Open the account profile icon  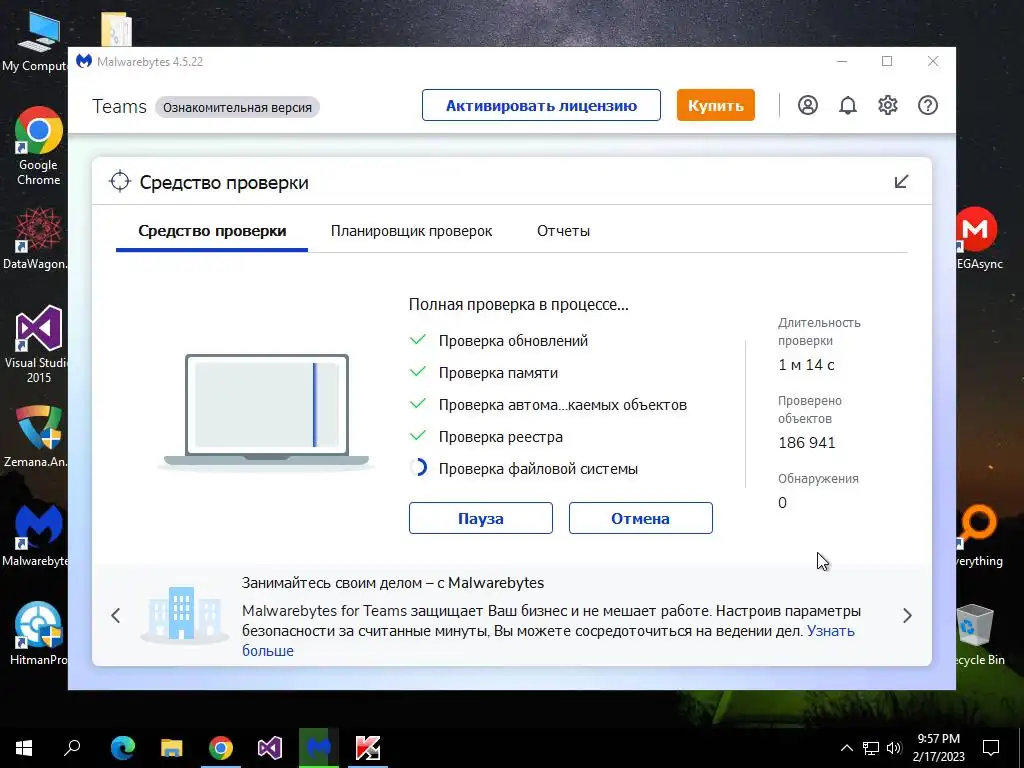[808, 105]
